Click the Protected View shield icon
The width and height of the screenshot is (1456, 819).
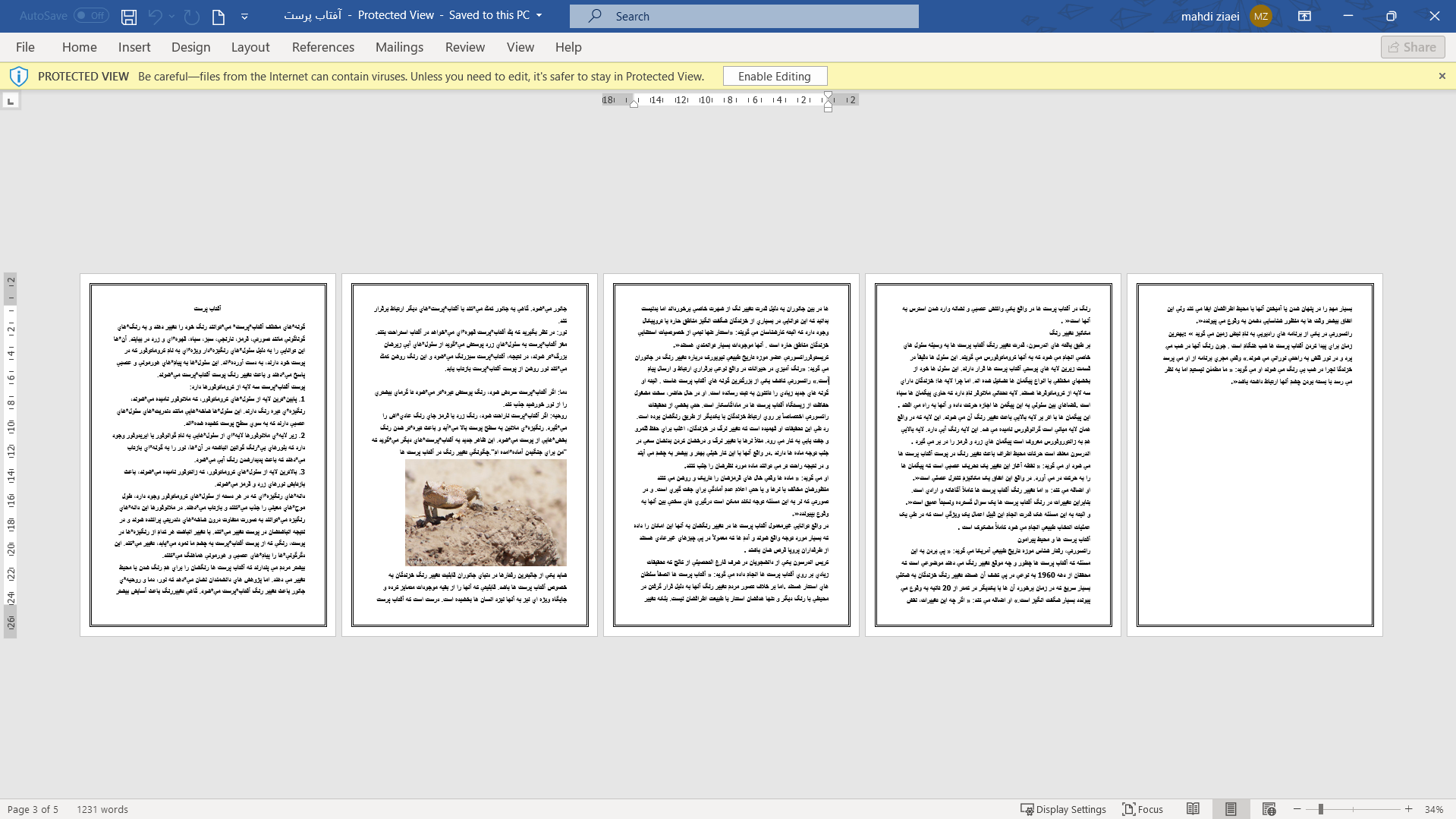point(19,76)
